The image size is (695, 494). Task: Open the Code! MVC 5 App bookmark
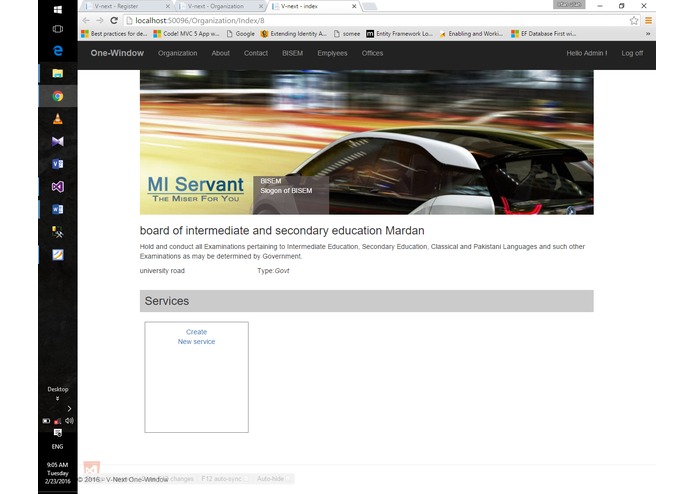coord(187,34)
